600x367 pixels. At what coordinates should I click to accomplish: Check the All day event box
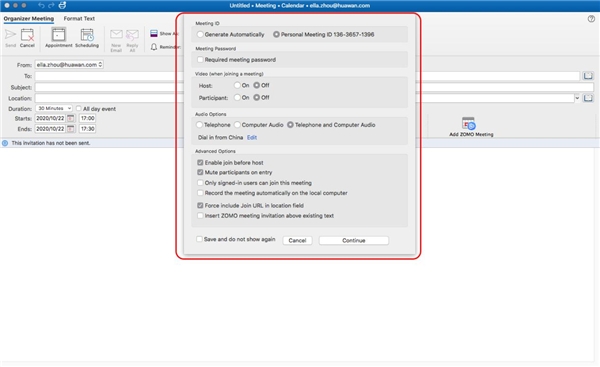coord(79,109)
